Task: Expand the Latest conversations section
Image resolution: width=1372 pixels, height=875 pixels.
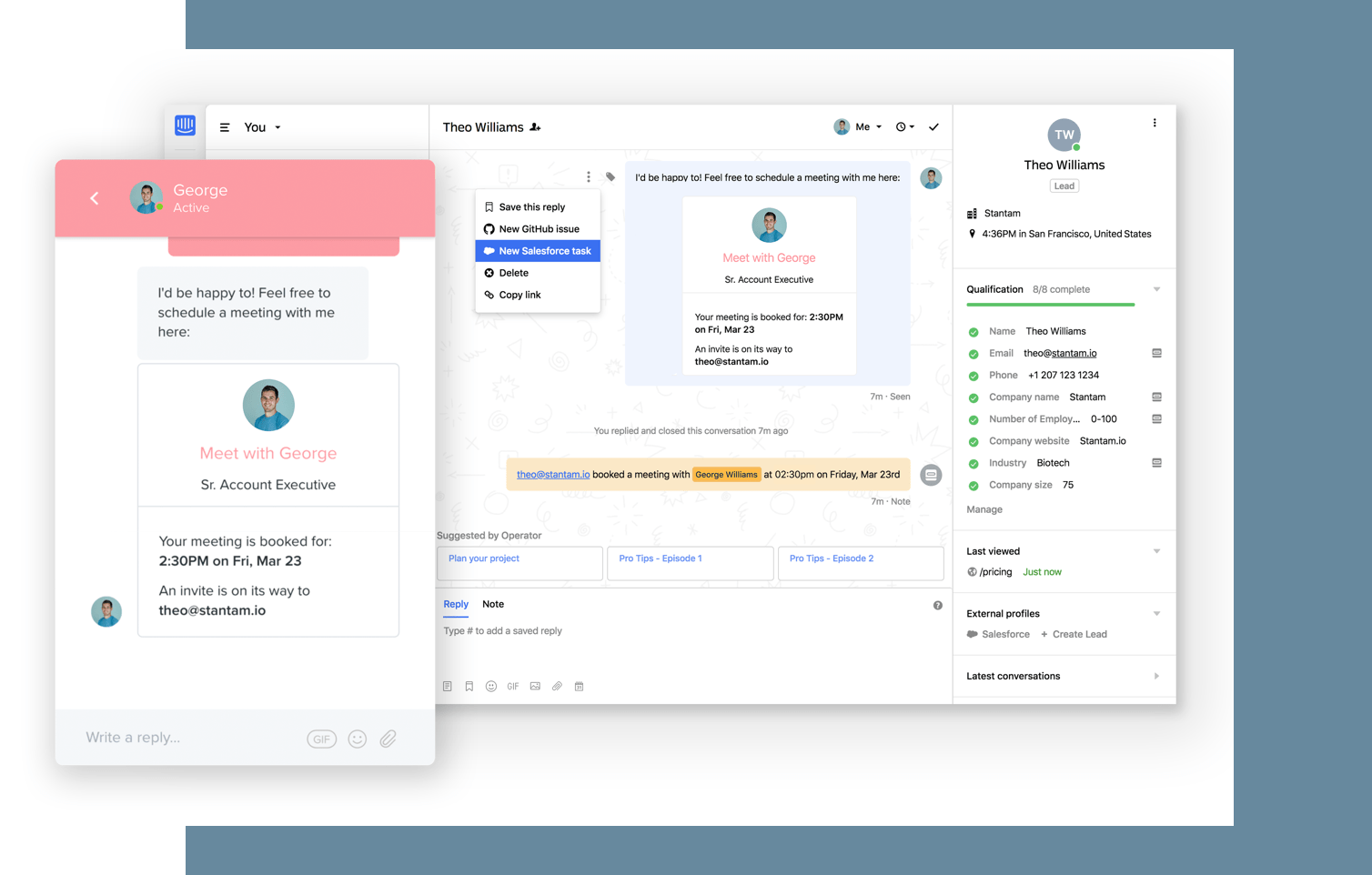Action: 1156,677
